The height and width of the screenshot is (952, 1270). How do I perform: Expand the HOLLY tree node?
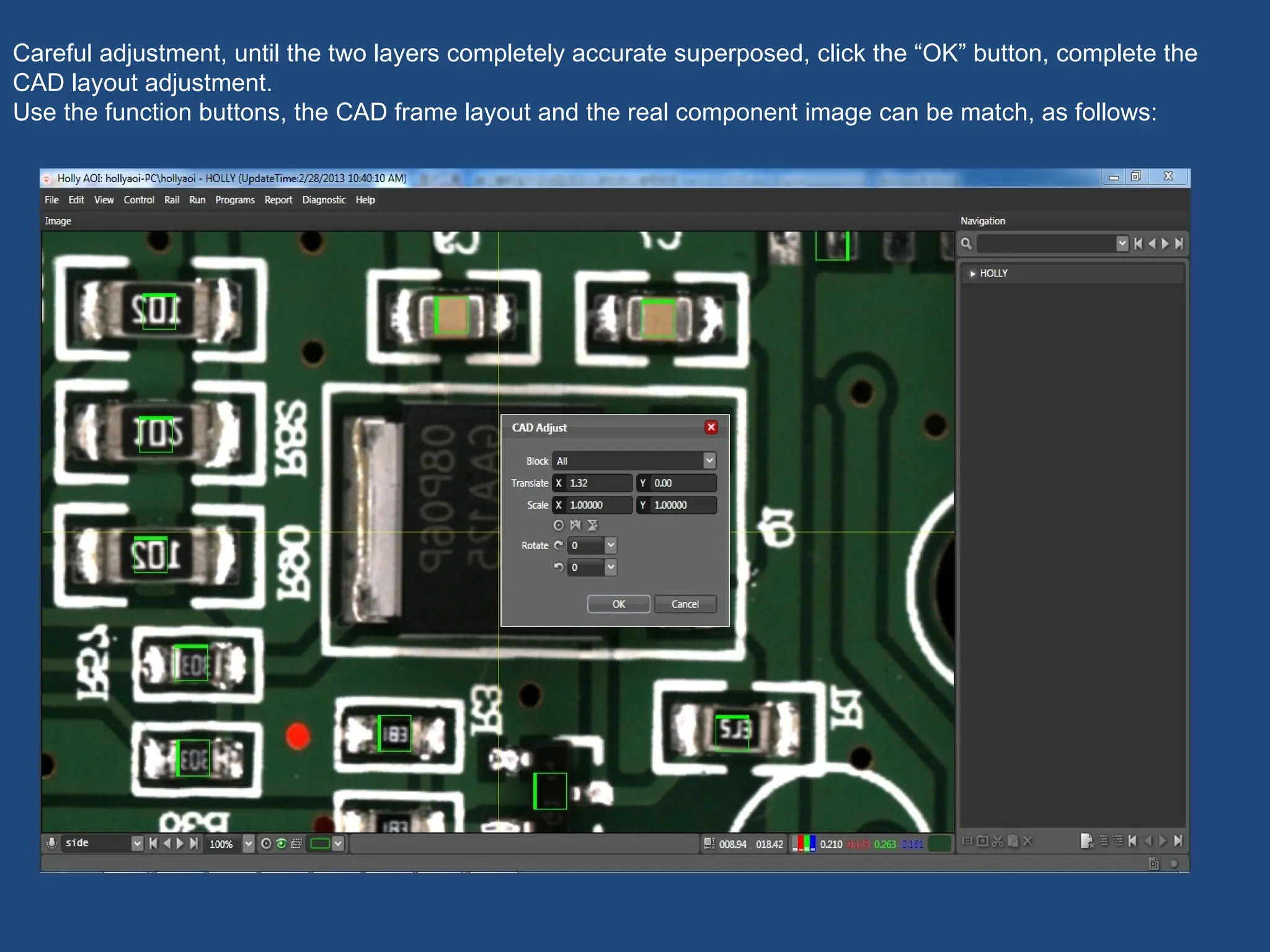(972, 273)
